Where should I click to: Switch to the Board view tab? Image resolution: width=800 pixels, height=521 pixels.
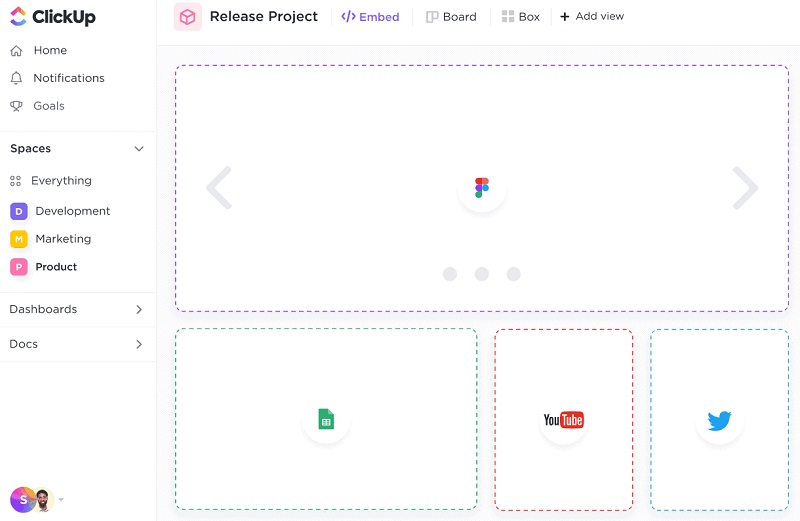[452, 17]
